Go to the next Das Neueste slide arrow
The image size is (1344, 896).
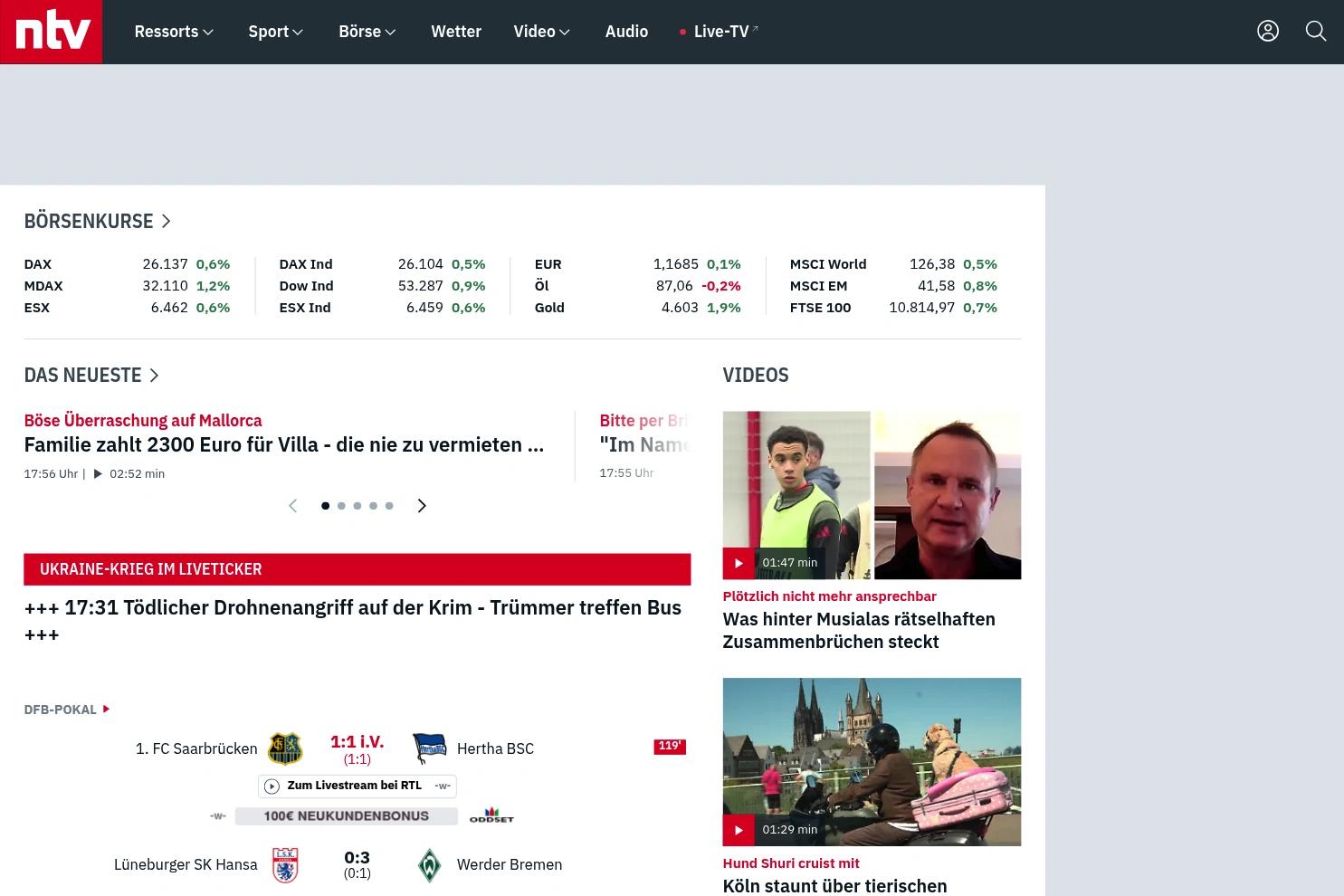click(x=421, y=506)
